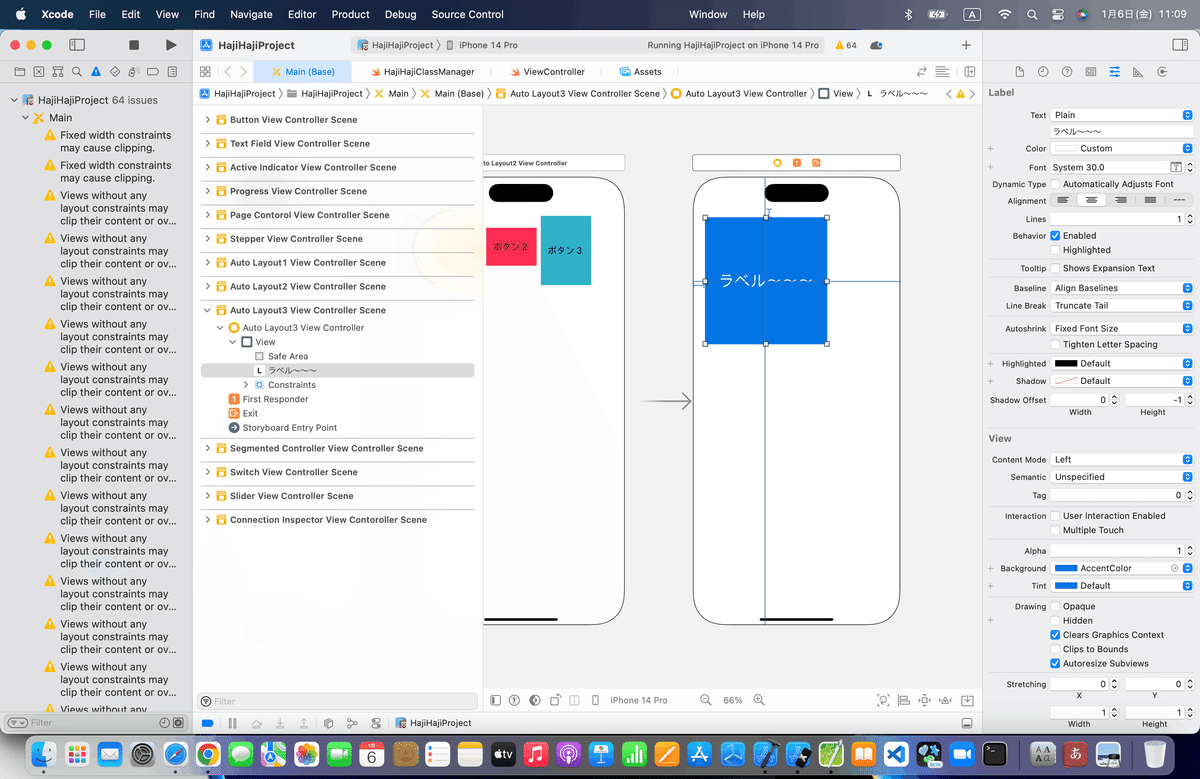Toggle Automatically Adjusts Font checkbox
1200x779 pixels.
click(x=1055, y=184)
